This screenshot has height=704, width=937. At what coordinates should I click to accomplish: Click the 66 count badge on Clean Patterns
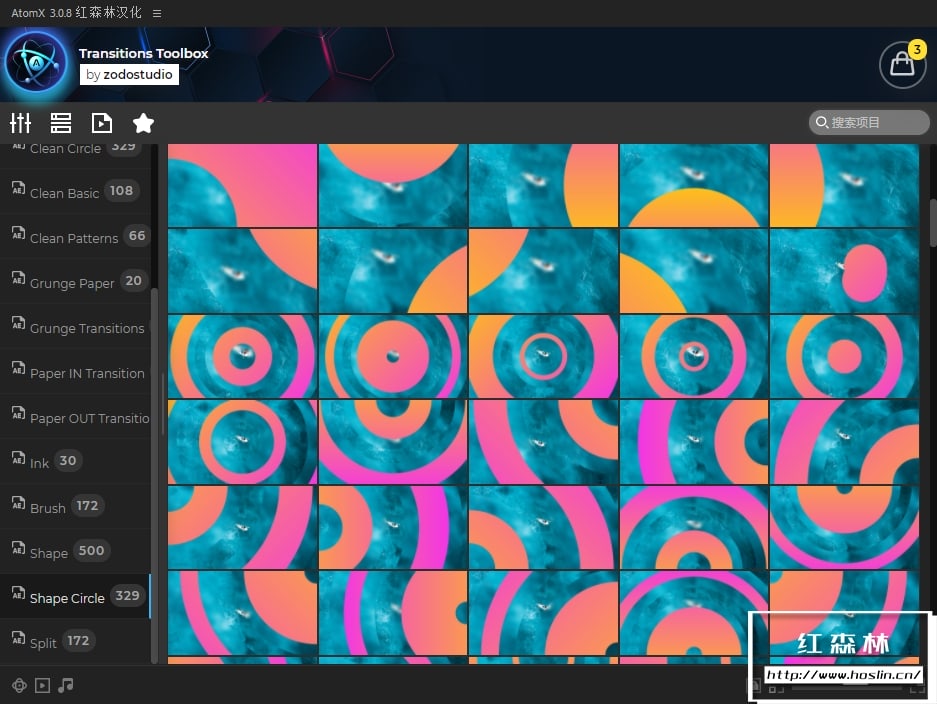(x=137, y=235)
